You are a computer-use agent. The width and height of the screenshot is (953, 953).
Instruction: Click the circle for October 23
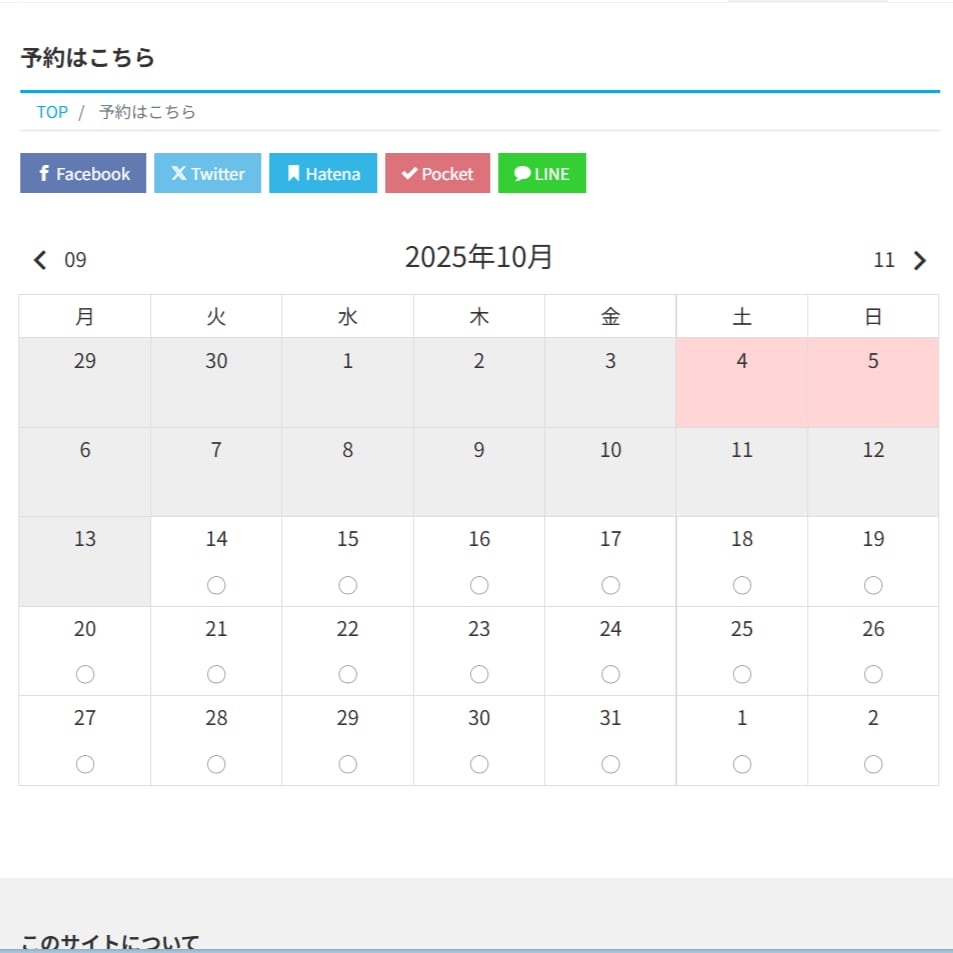coord(479,675)
